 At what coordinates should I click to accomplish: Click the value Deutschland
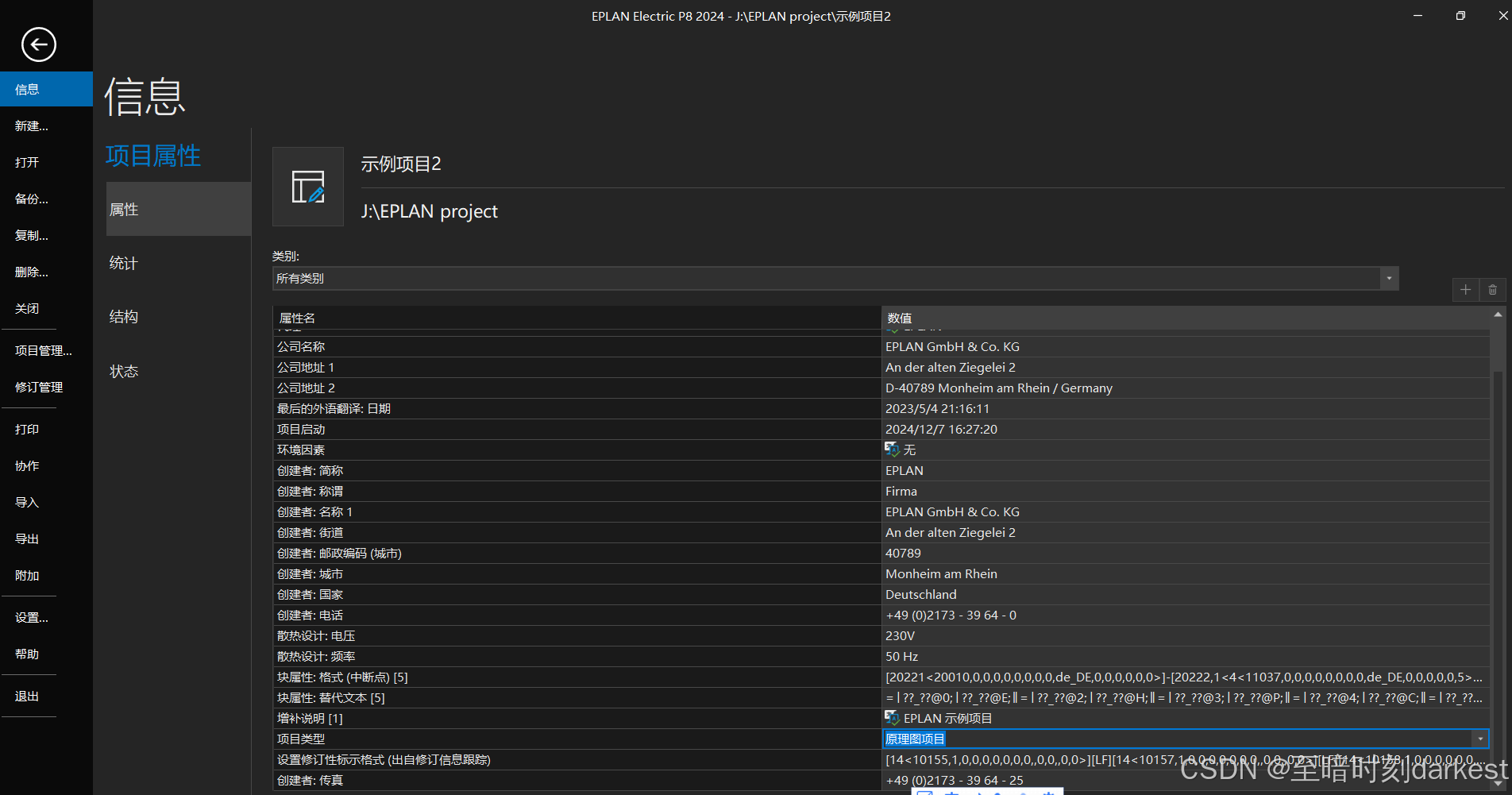click(1186, 594)
